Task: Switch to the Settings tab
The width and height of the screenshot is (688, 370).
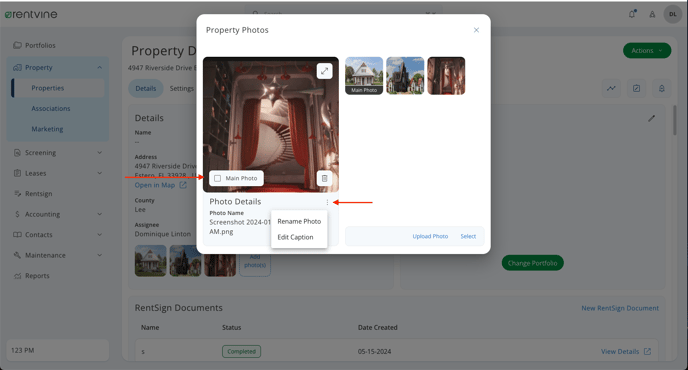Action: tap(182, 88)
